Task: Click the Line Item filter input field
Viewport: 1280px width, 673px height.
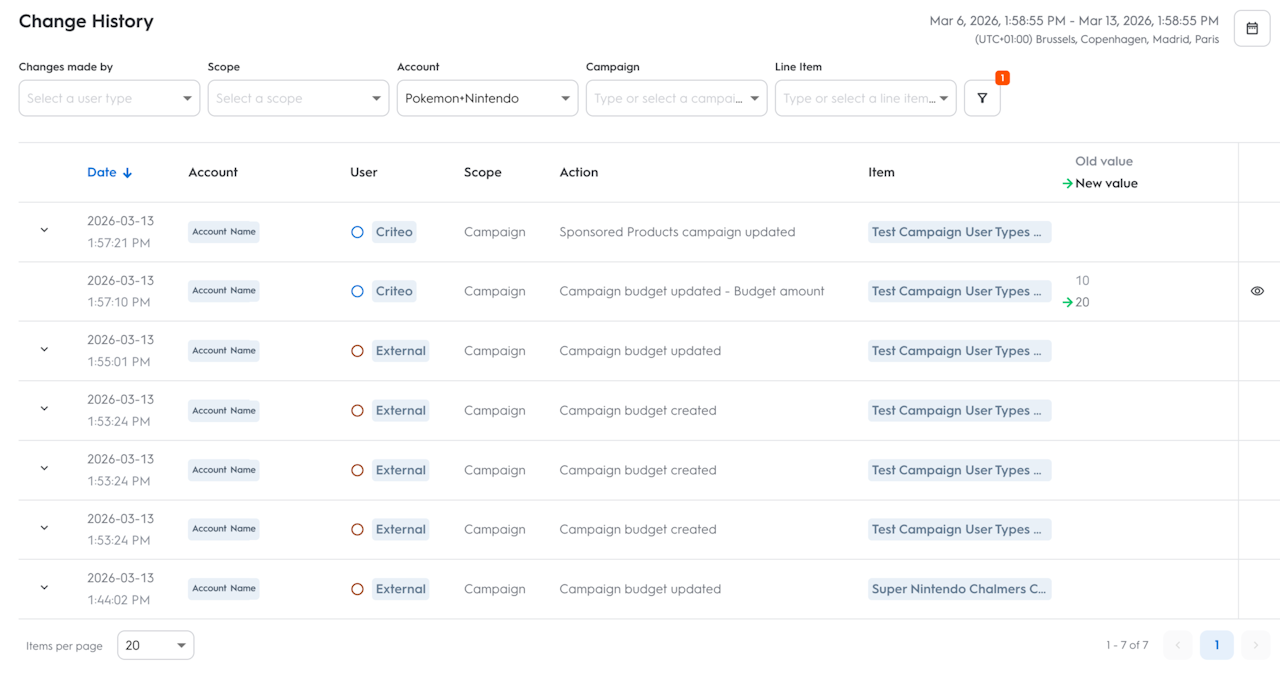Action: pos(858,98)
